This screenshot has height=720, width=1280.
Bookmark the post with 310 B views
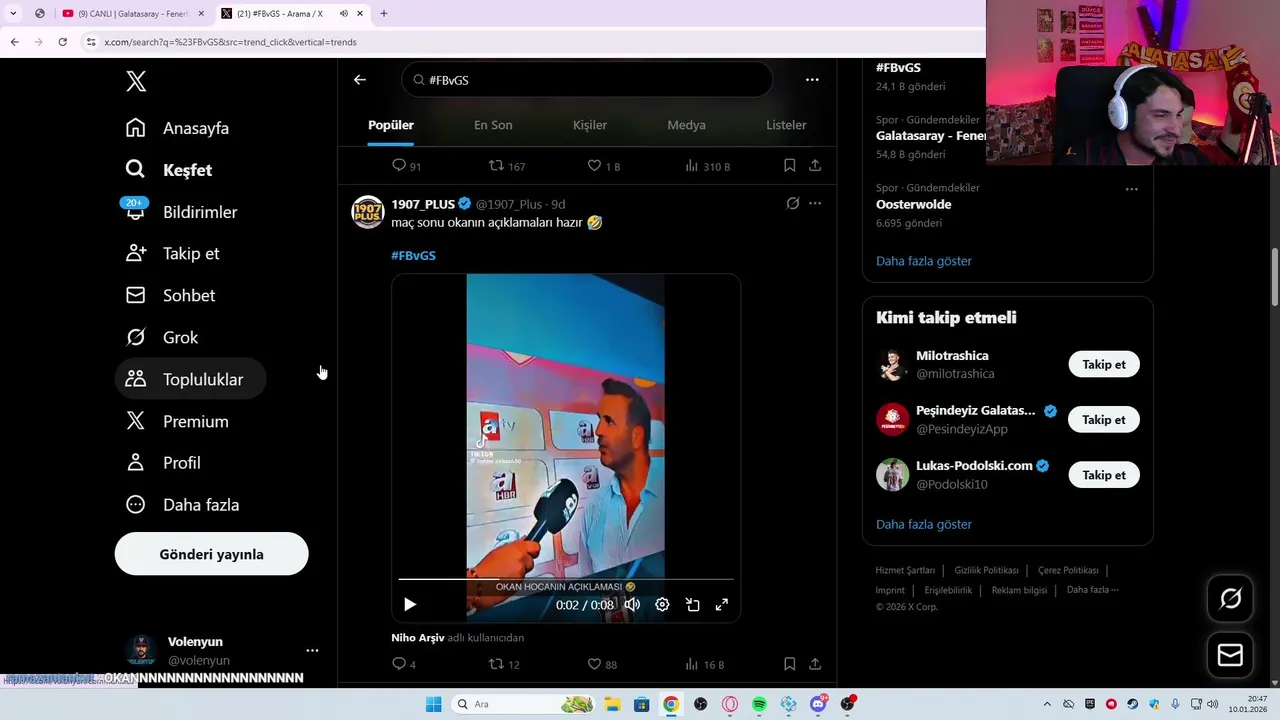(x=789, y=166)
